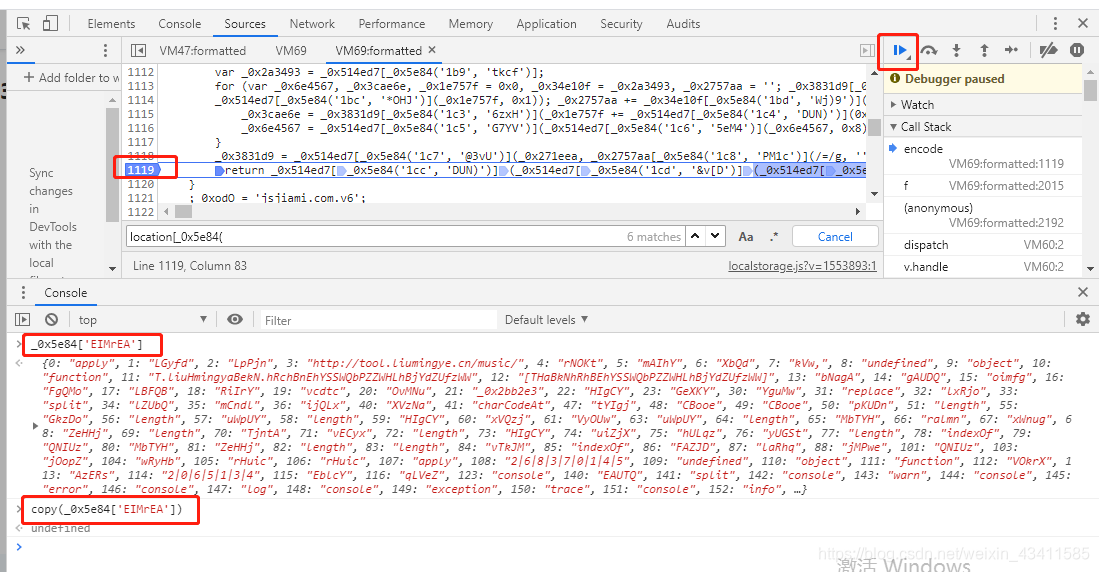Open the Audits panel

(x=683, y=24)
